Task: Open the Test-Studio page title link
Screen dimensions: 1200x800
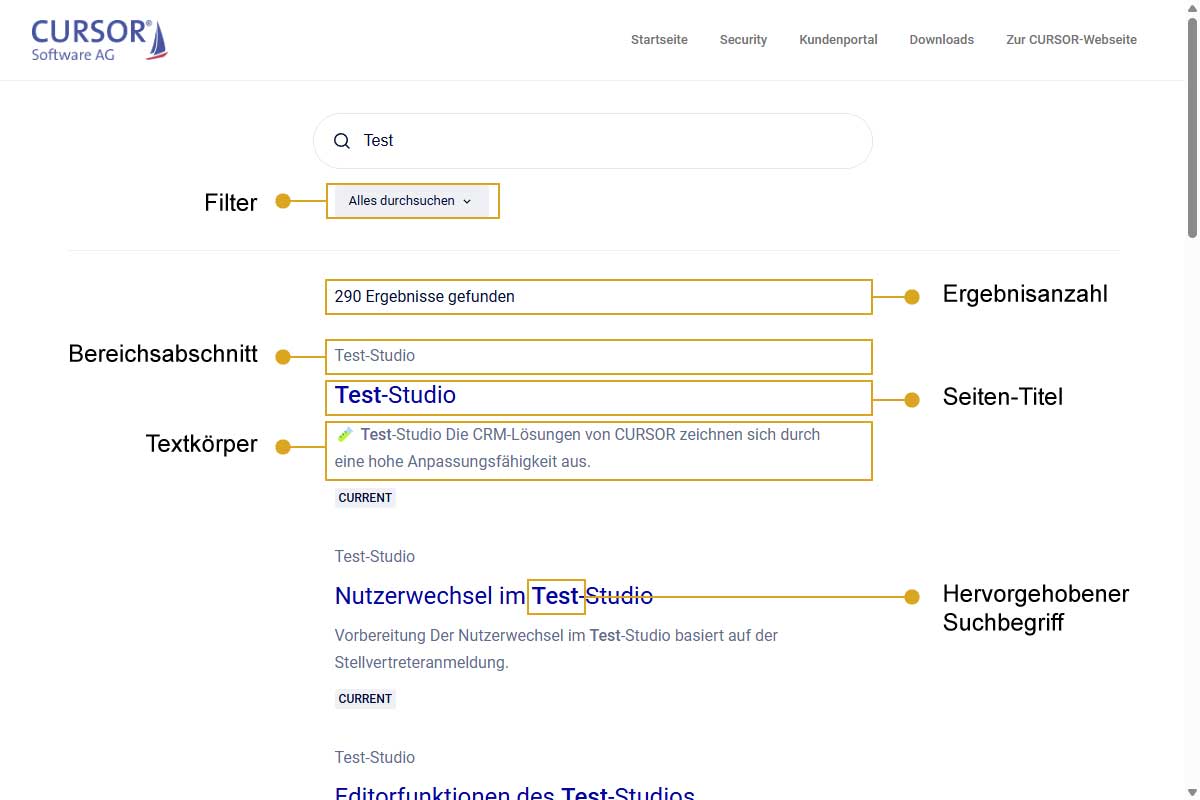Action: pyautogui.click(x=395, y=395)
